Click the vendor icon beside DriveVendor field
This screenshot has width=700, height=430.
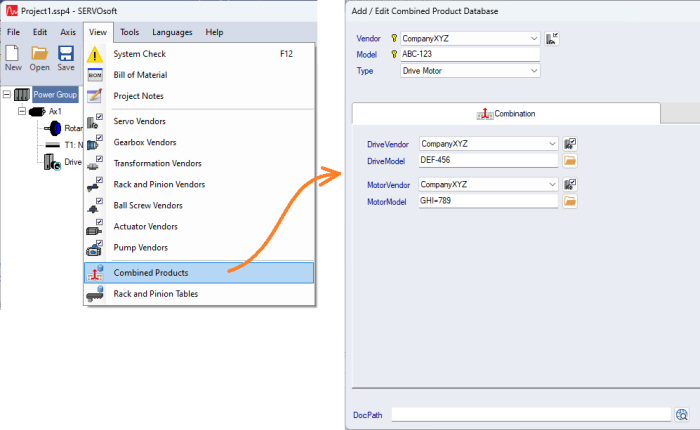pyautogui.click(x=570, y=144)
